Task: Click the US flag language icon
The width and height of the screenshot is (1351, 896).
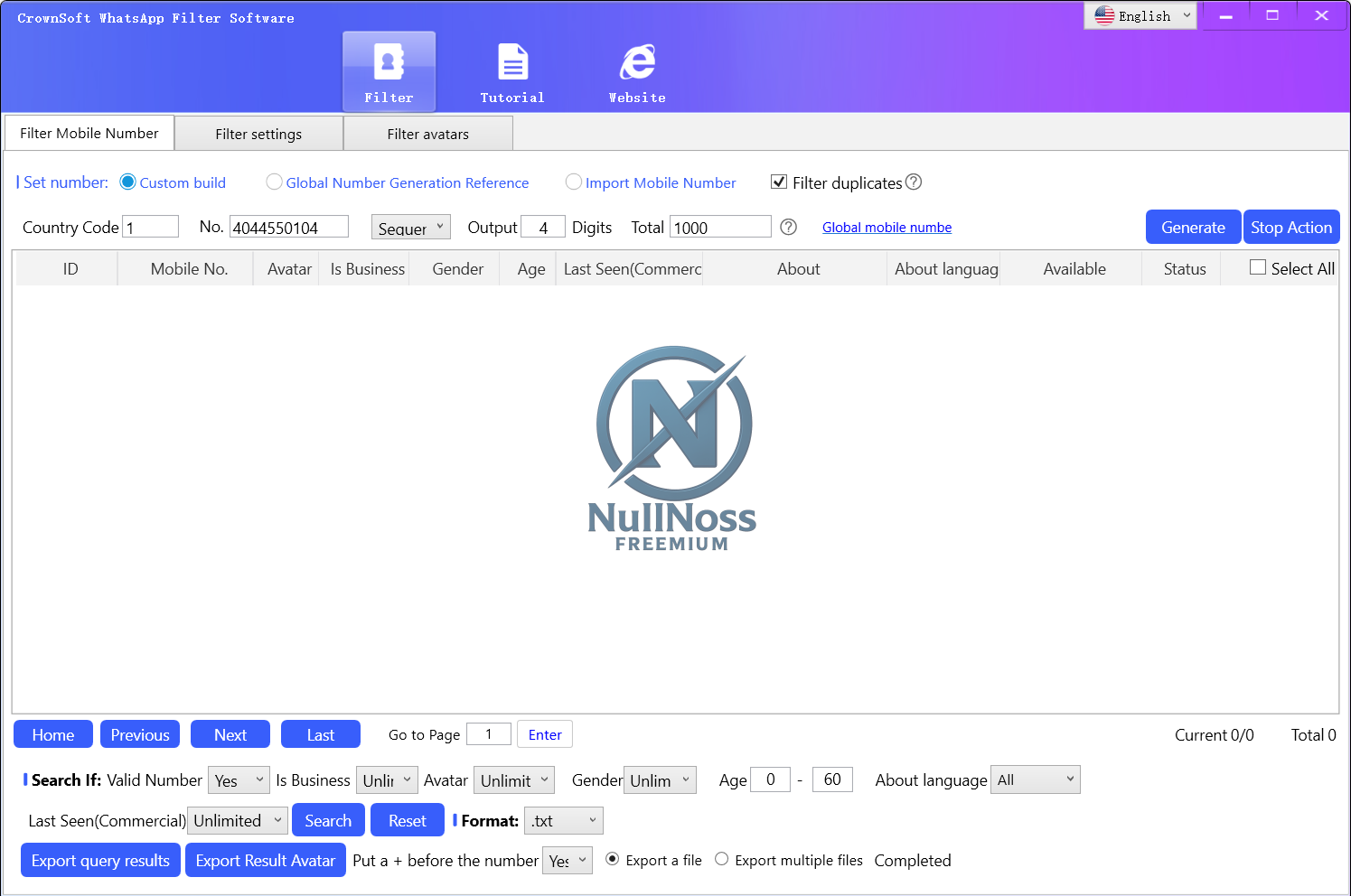Action: [1104, 15]
